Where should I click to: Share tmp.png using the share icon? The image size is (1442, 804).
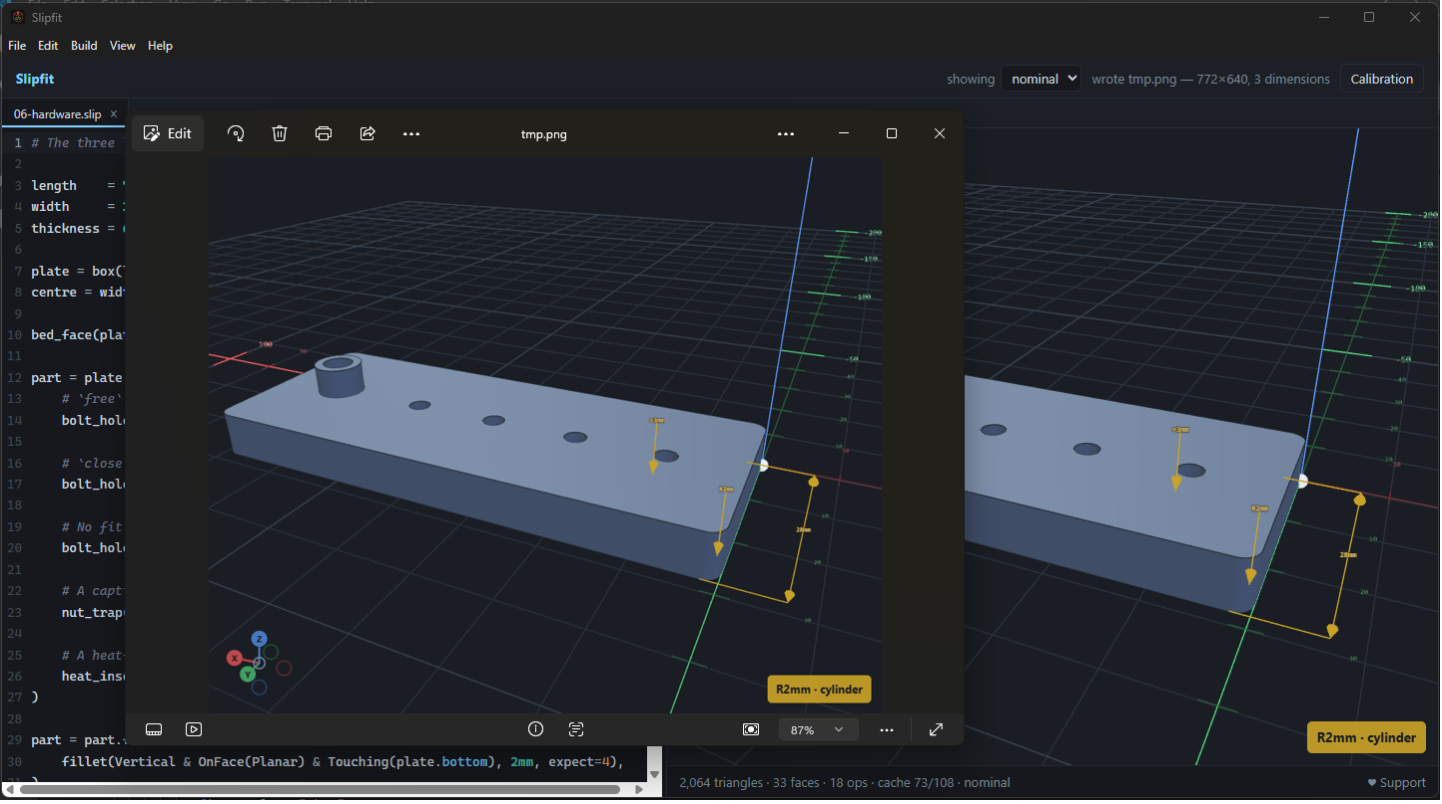(x=367, y=133)
